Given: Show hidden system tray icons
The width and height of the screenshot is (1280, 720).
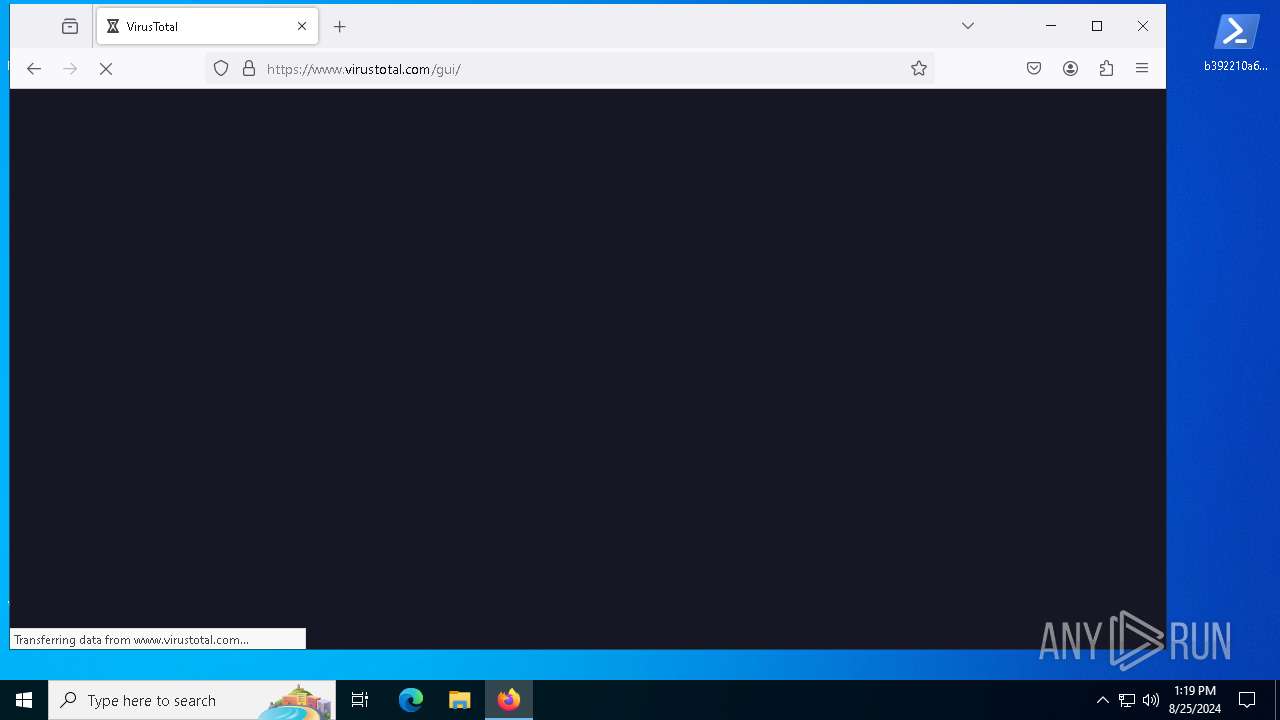Looking at the screenshot, I should (x=1102, y=700).
